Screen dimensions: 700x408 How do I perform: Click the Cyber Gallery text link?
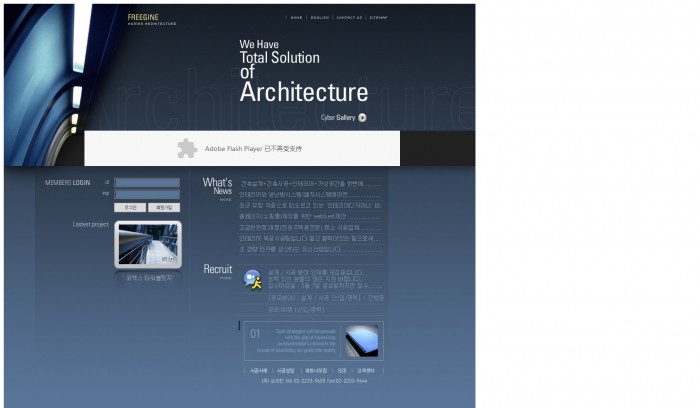pos(338,118)
